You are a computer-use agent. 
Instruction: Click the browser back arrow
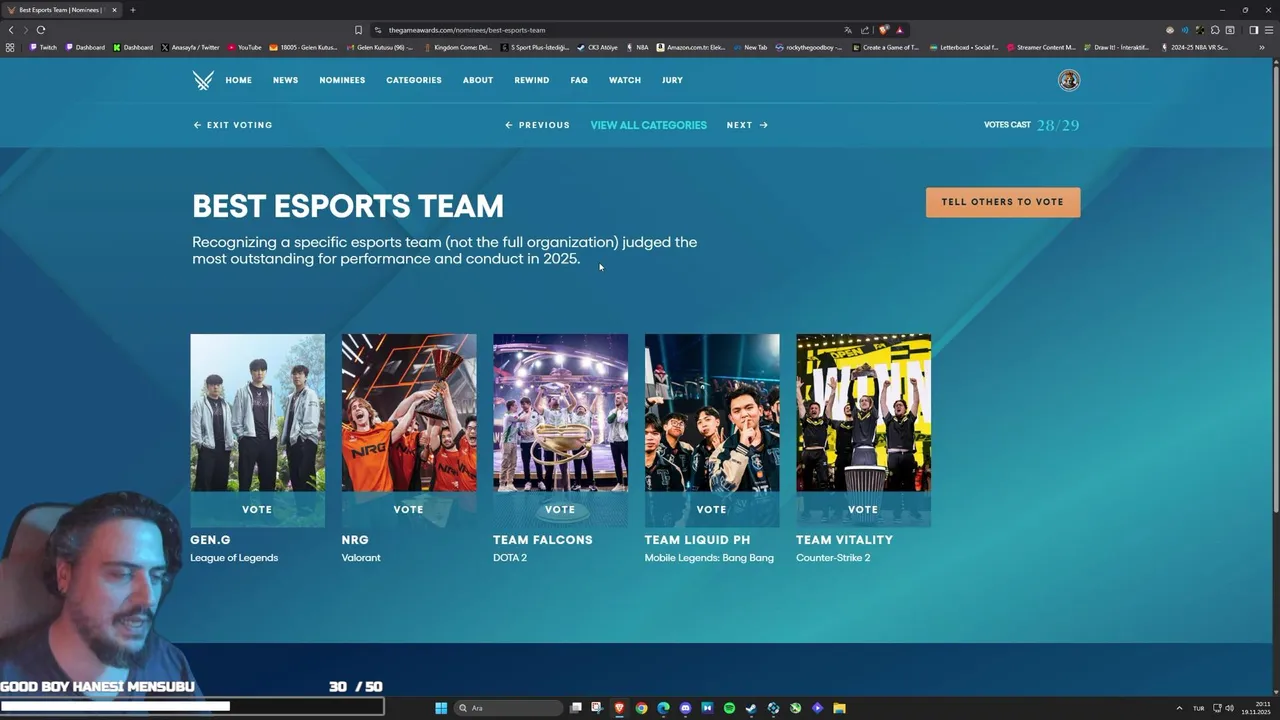tap(11, 30)
